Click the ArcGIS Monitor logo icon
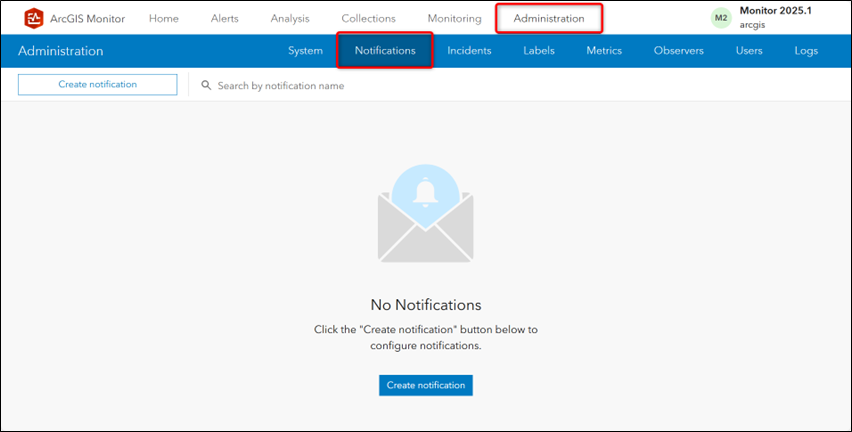 coord(34,18)
